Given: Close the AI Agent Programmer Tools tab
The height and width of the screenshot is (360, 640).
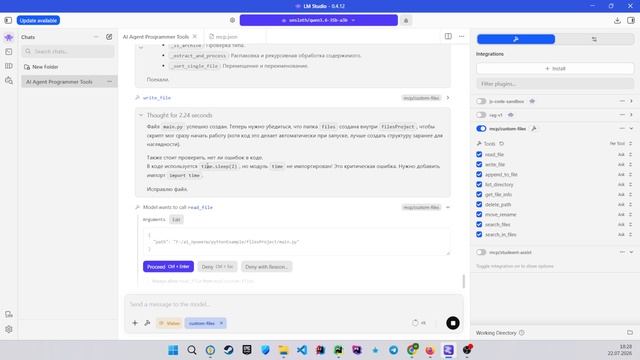Looking at the screenshot, I should (195, 36).
